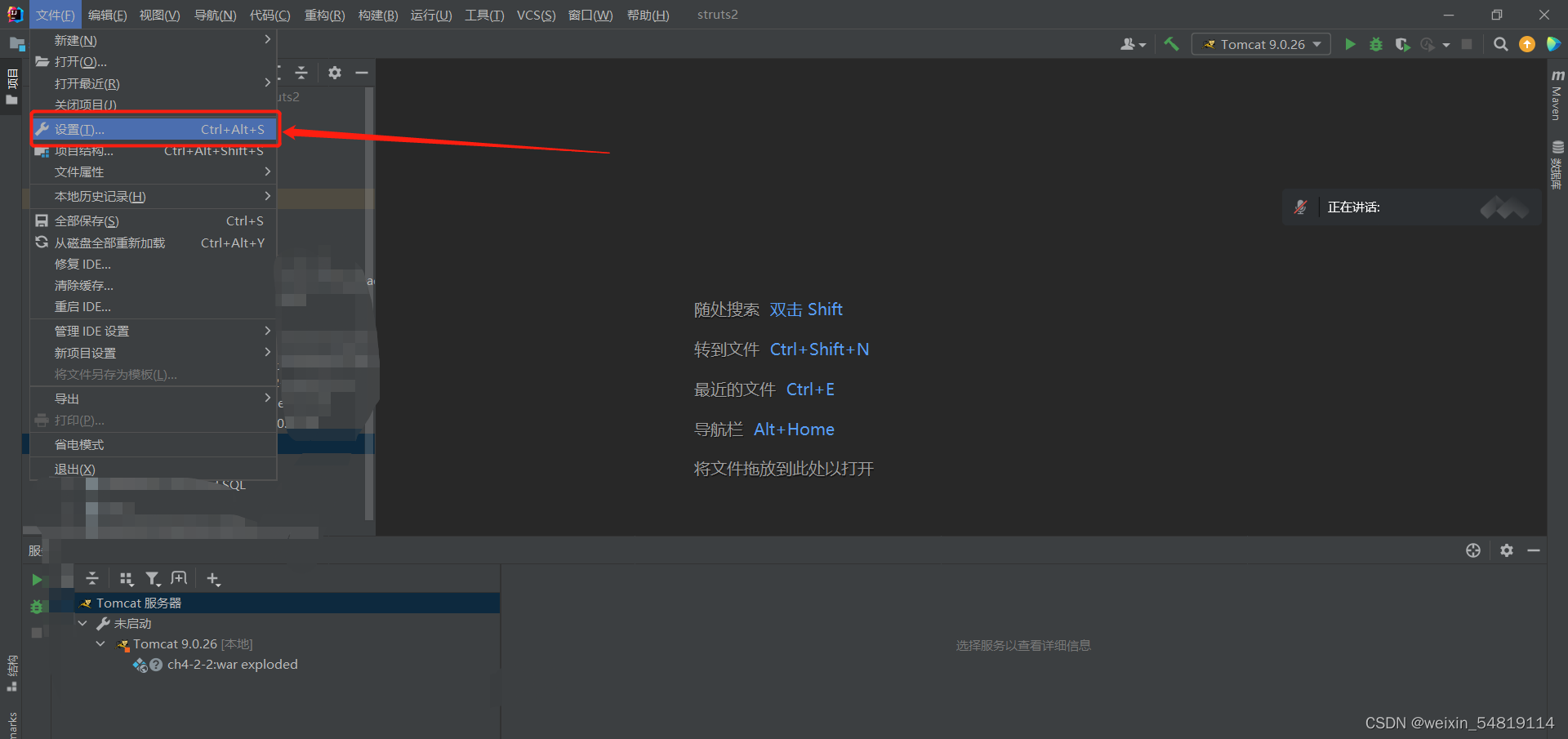Click the crosshair icon in the Services panel header
The image size is (1568, 739).
[1473, 550]
